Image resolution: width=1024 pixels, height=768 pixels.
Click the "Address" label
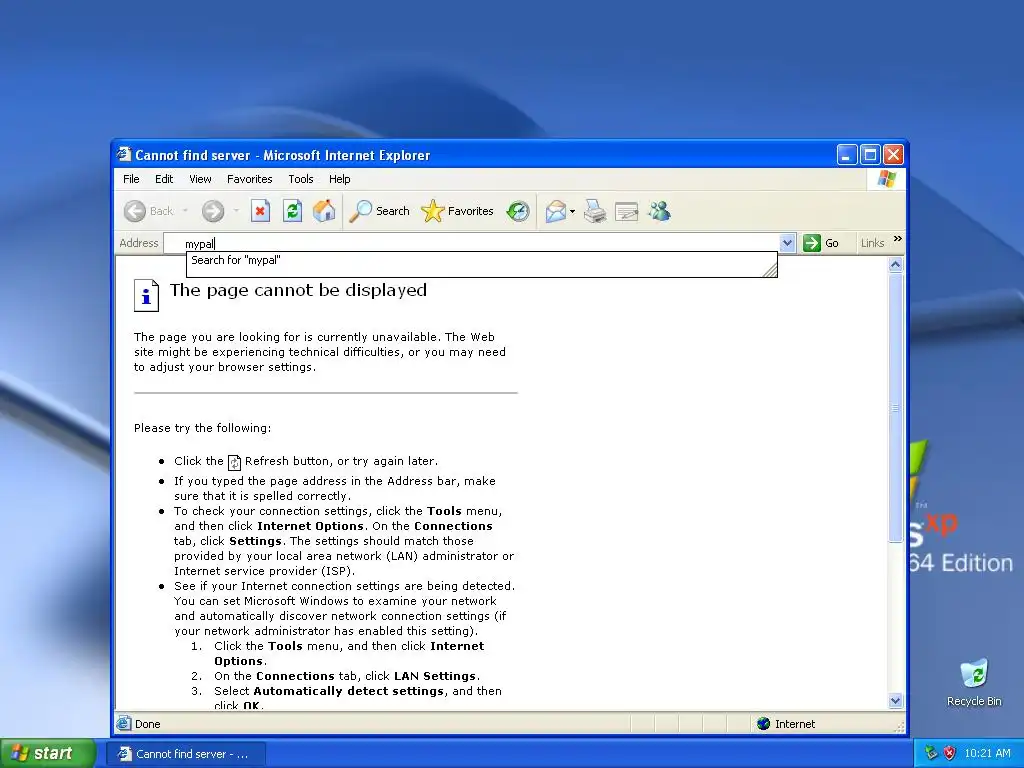tap(138, 243)
